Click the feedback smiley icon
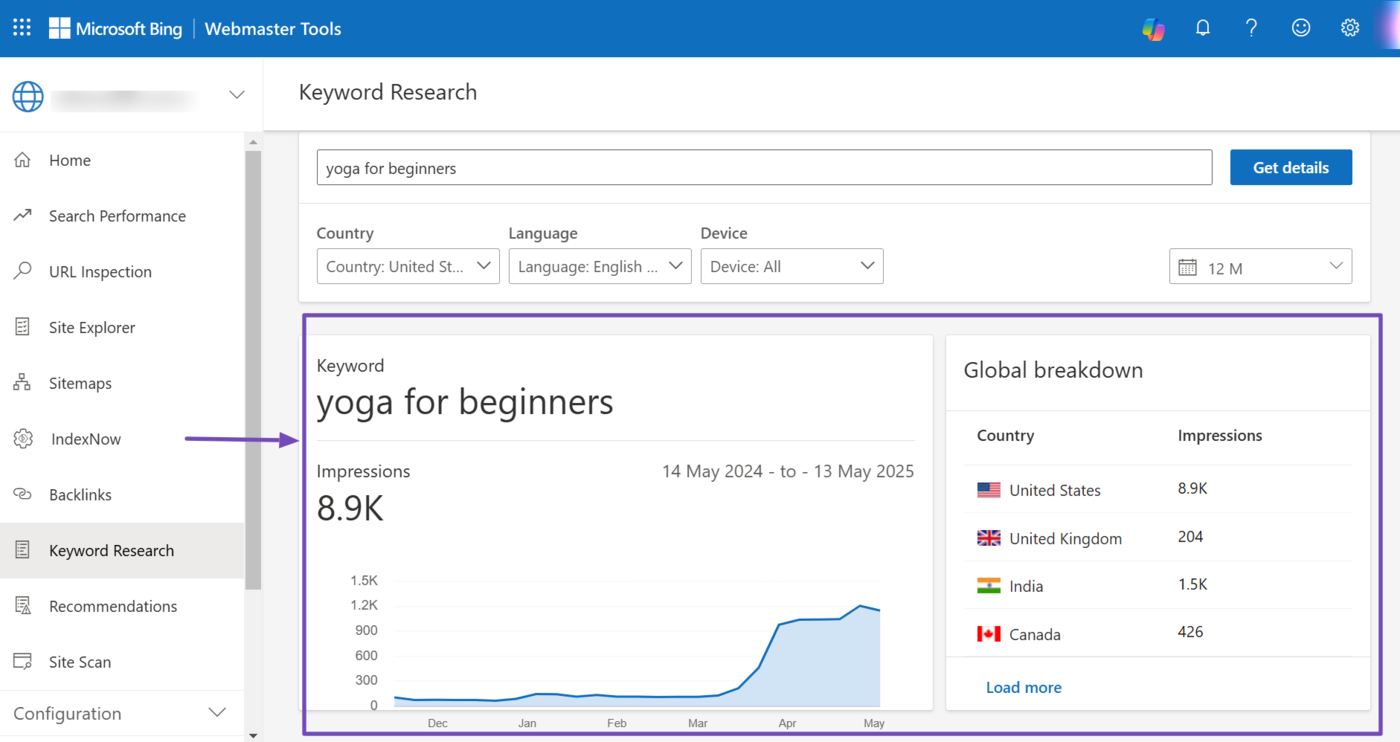The height and width of the screenshot is (742, 1400). tap(1301, 28)
